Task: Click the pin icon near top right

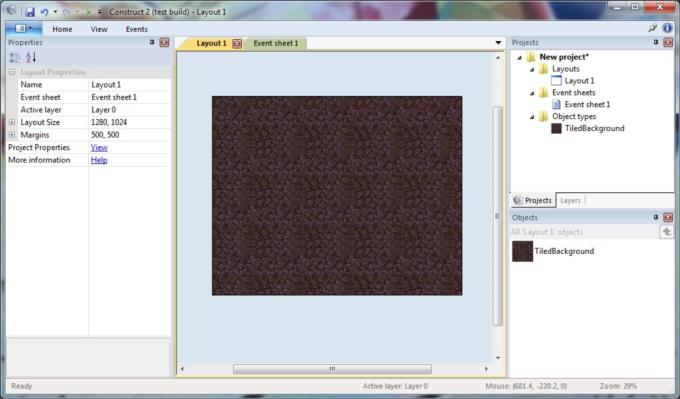Action: (x=652, y=28)
